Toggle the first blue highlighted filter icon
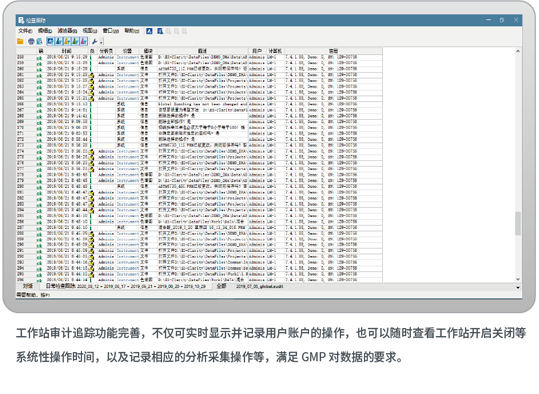The image size is (539, 394). [x=51, y=42]
